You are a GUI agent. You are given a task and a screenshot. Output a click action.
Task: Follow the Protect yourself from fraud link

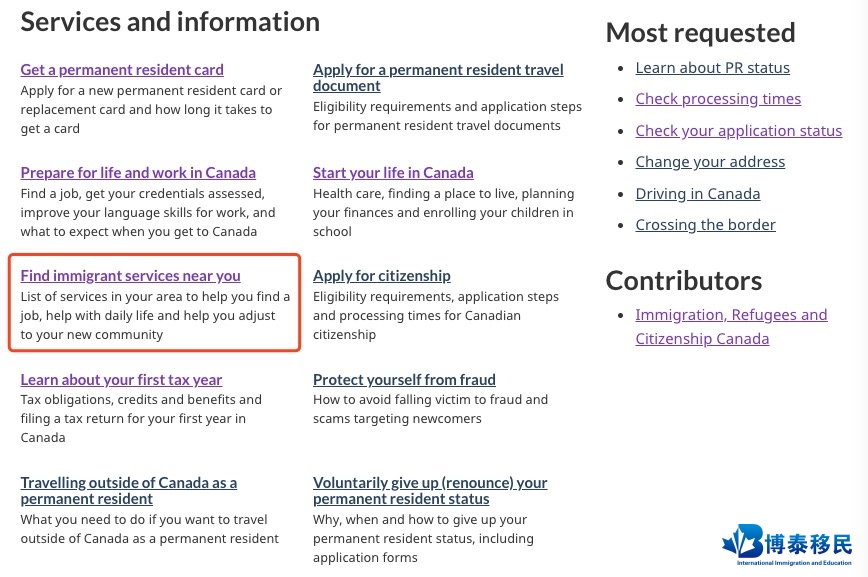(404, 380)
